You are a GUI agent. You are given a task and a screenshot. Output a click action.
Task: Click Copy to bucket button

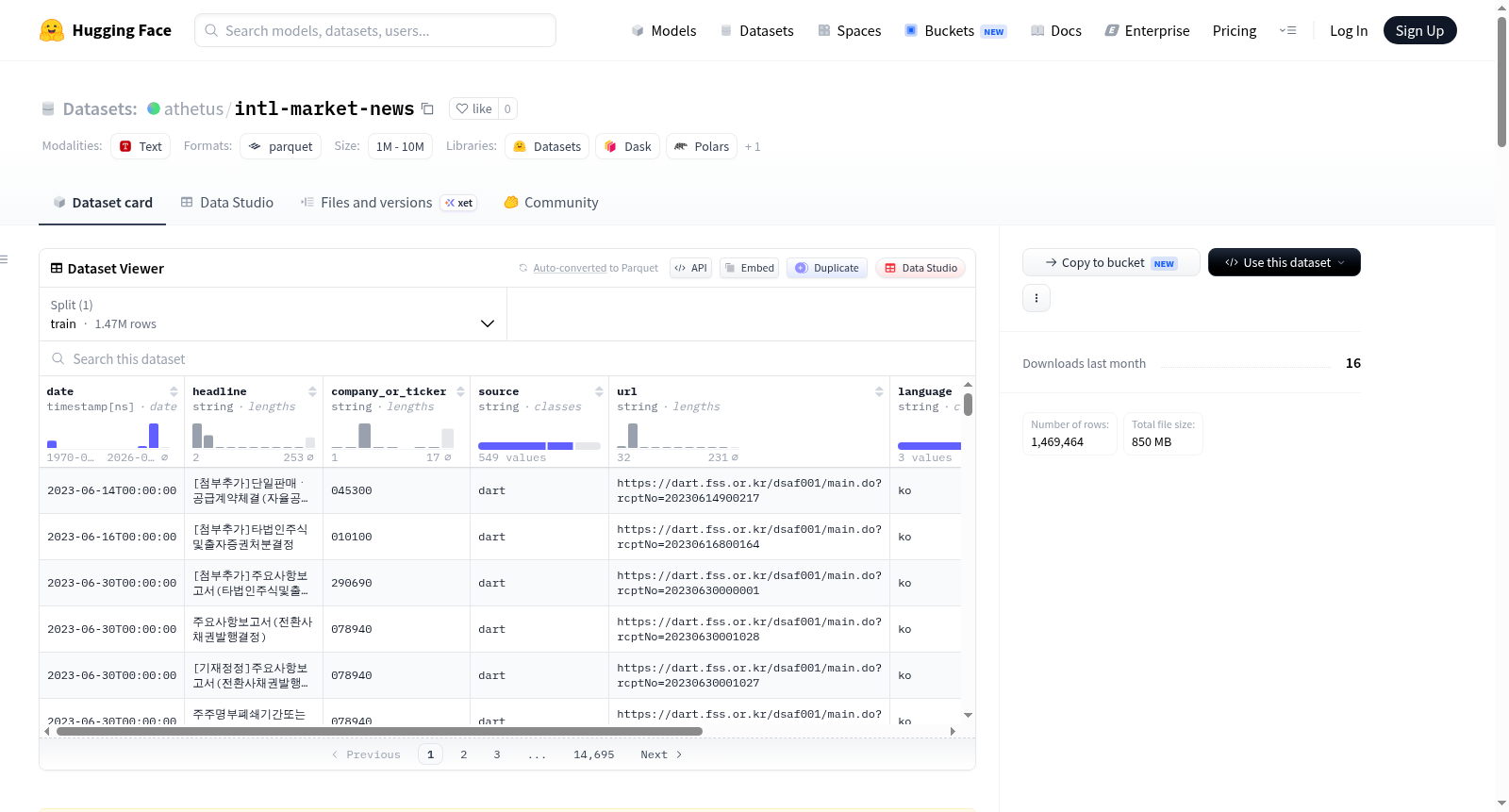[1111, 262]
